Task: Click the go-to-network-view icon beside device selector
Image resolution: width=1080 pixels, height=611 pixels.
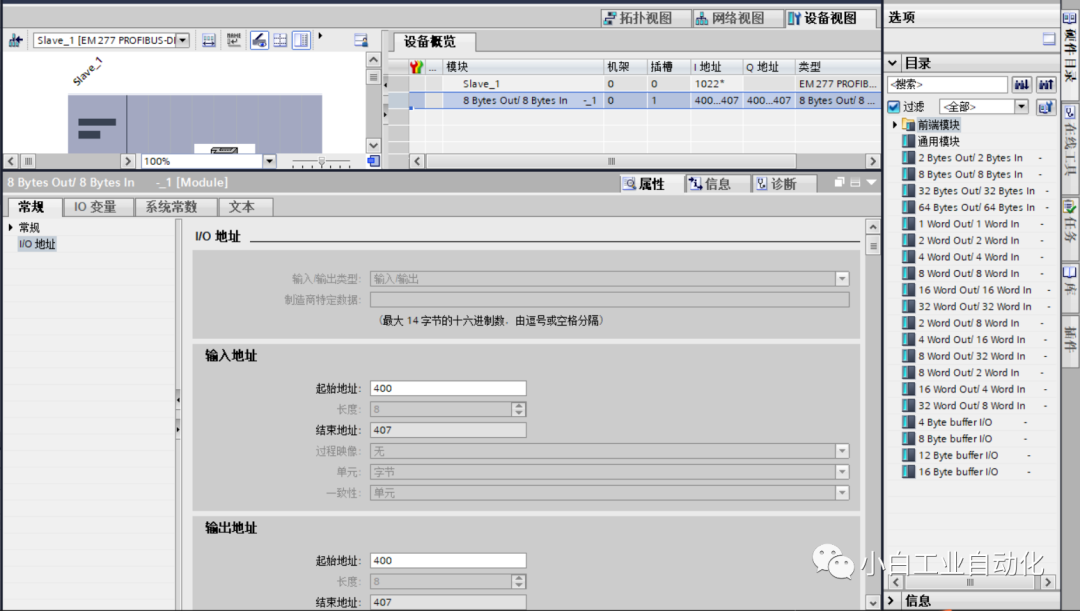Action: [x=15, y=41]
